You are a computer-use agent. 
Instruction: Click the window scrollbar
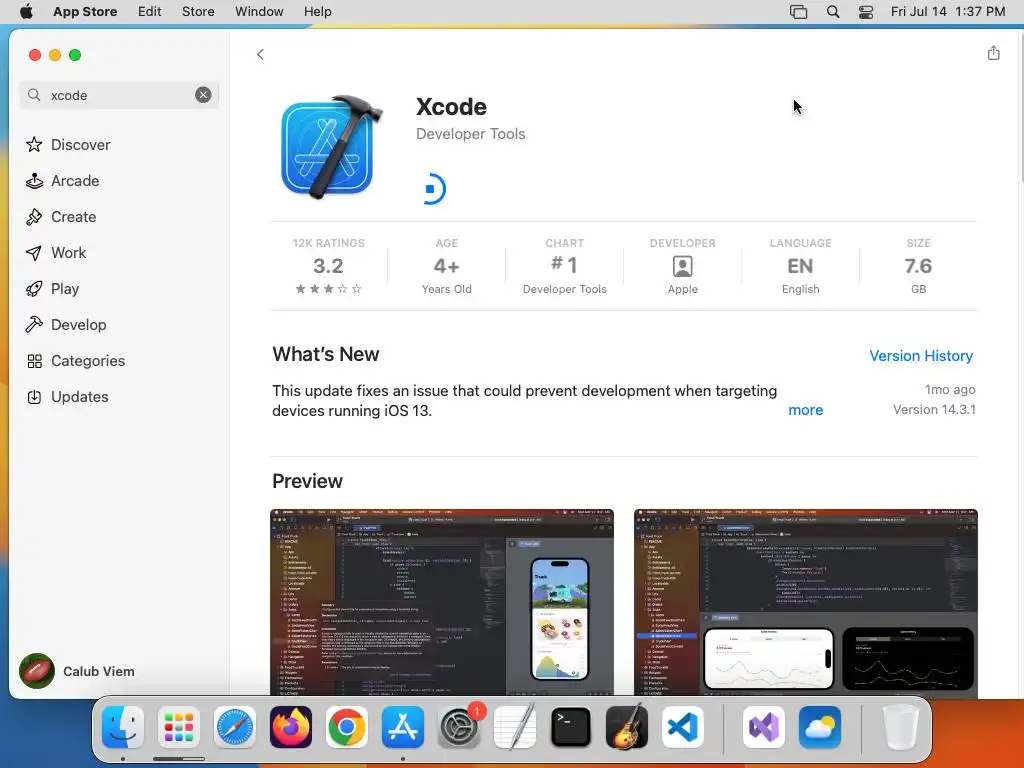tap(1020, 106)
